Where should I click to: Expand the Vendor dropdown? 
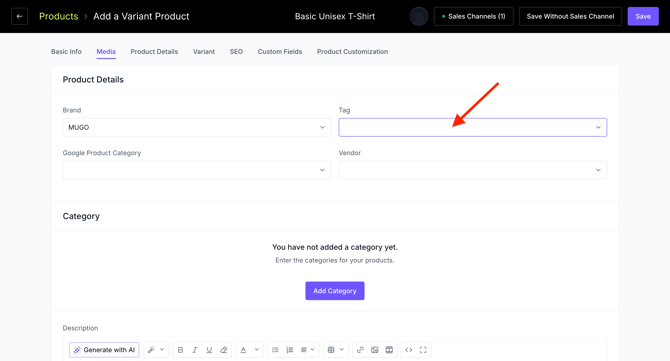tap(473, 170)
